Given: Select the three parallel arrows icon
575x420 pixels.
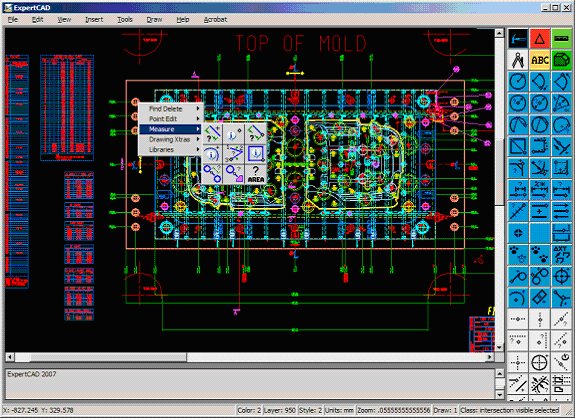Looking at the screenshot, I should [561, 212].
